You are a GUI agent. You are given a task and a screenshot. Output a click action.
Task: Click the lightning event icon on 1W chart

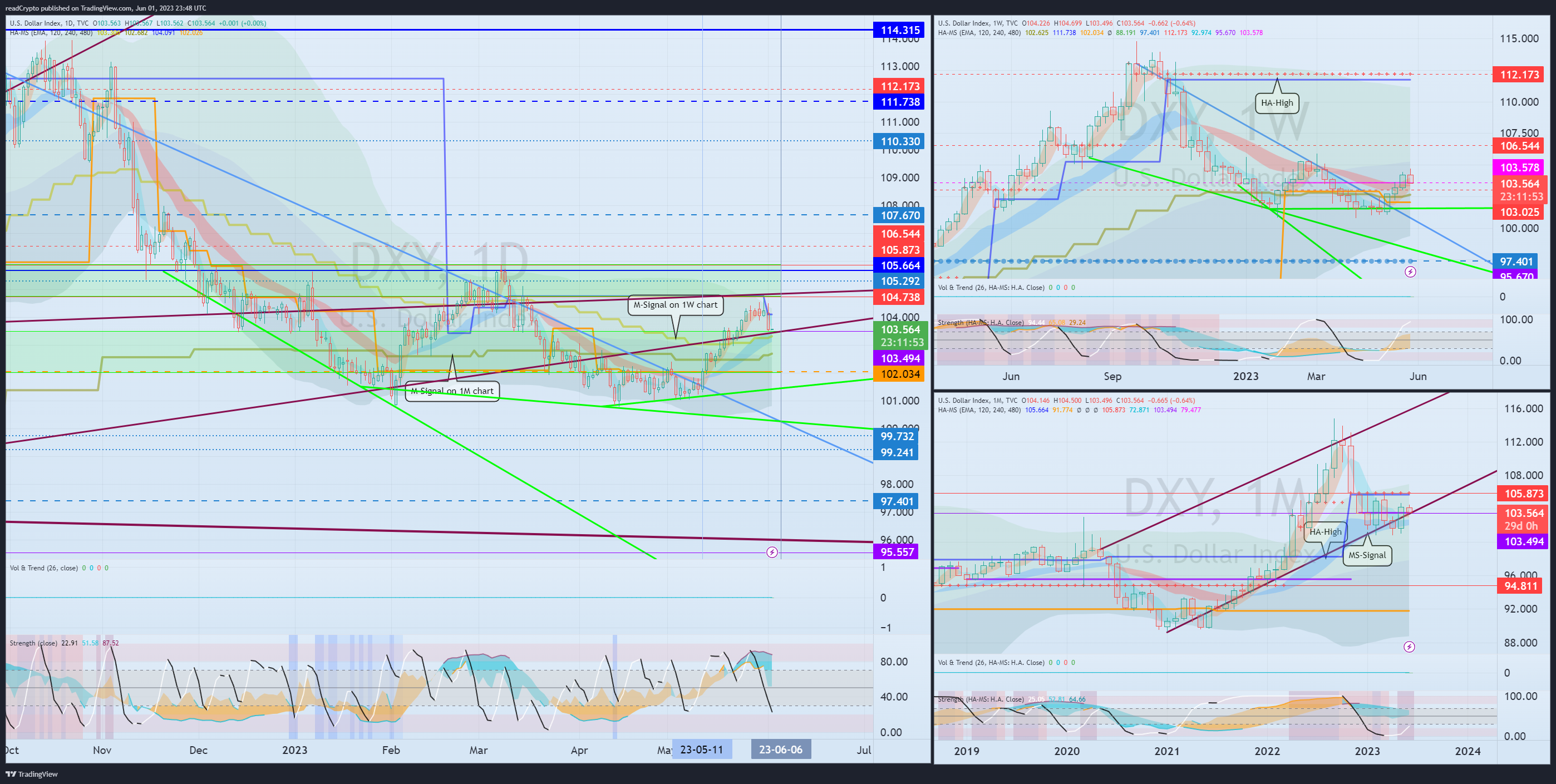1410,272
